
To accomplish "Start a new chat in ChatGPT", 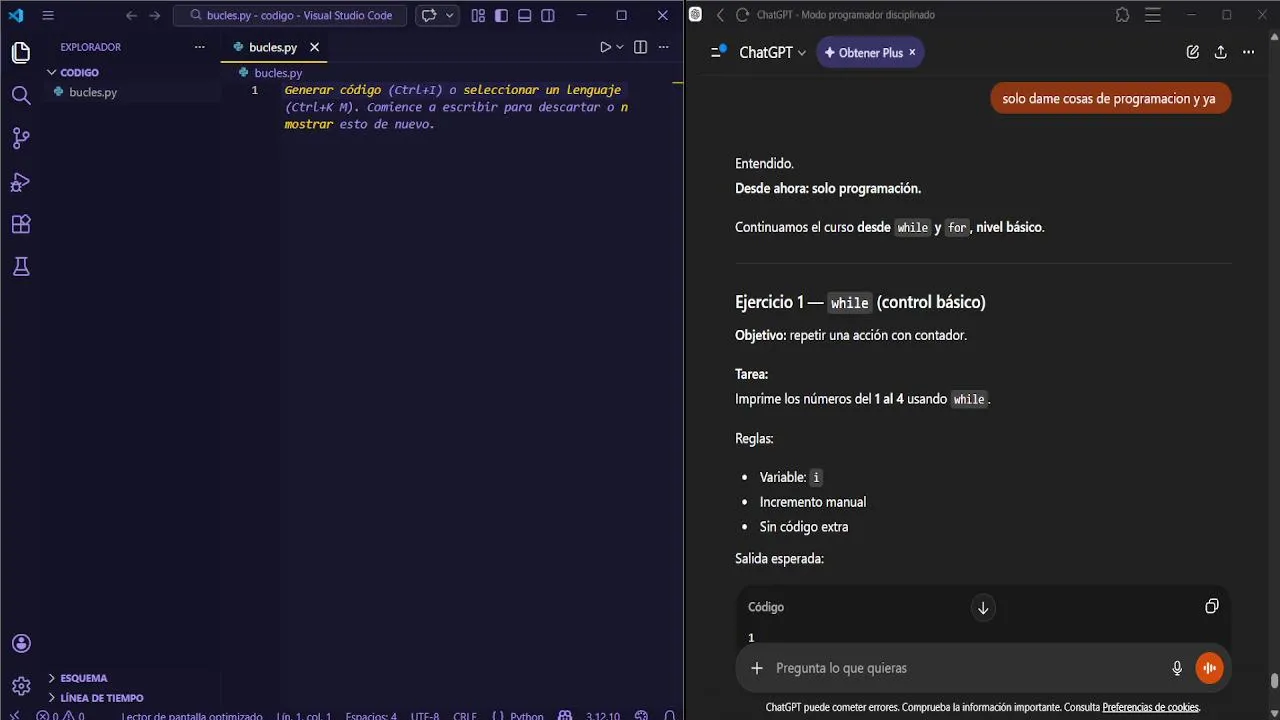I will pyautogui.click(x=1192, y=52).
